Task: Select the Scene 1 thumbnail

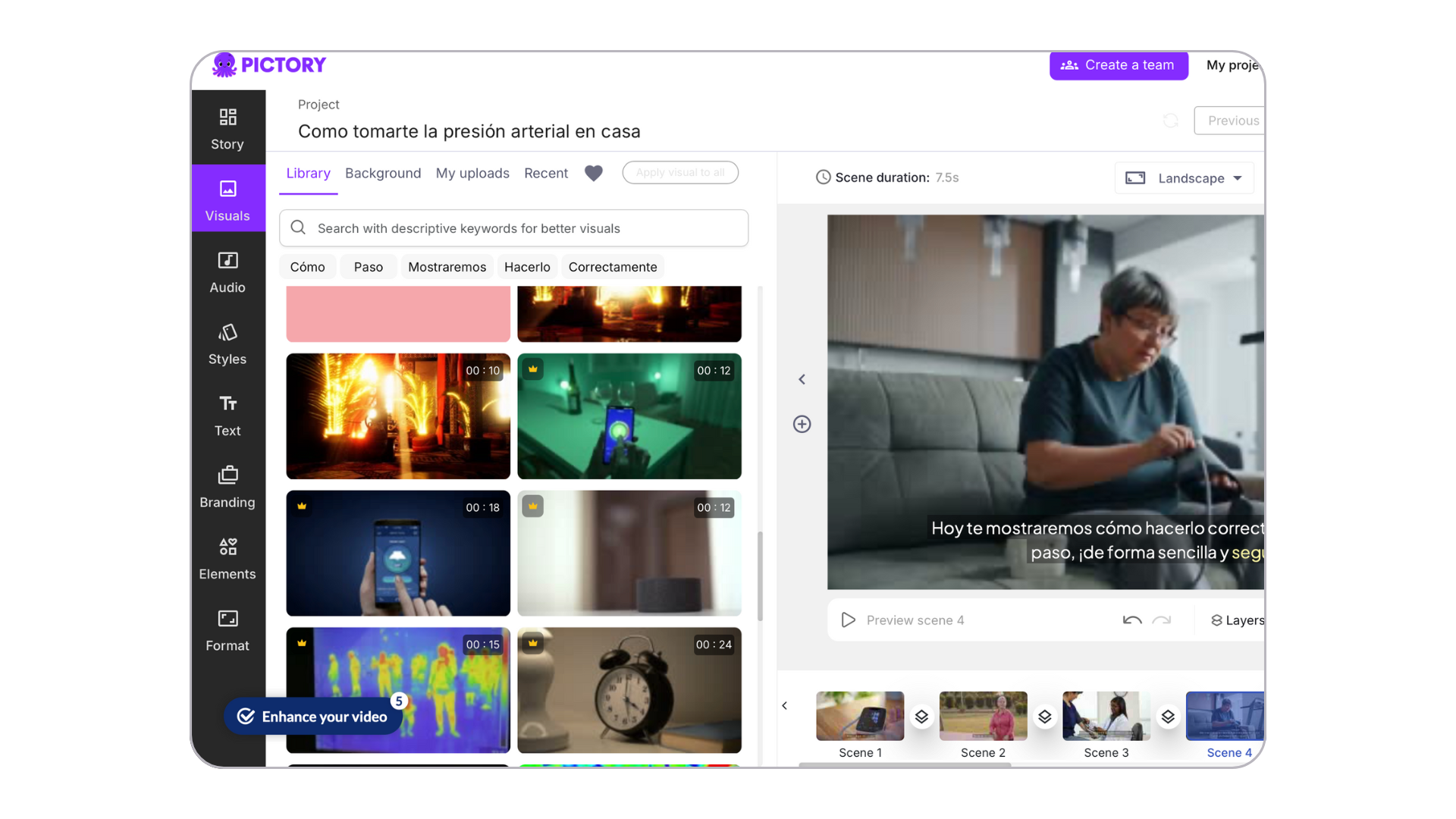Action: pyautogui.click(x=860, y=716)
